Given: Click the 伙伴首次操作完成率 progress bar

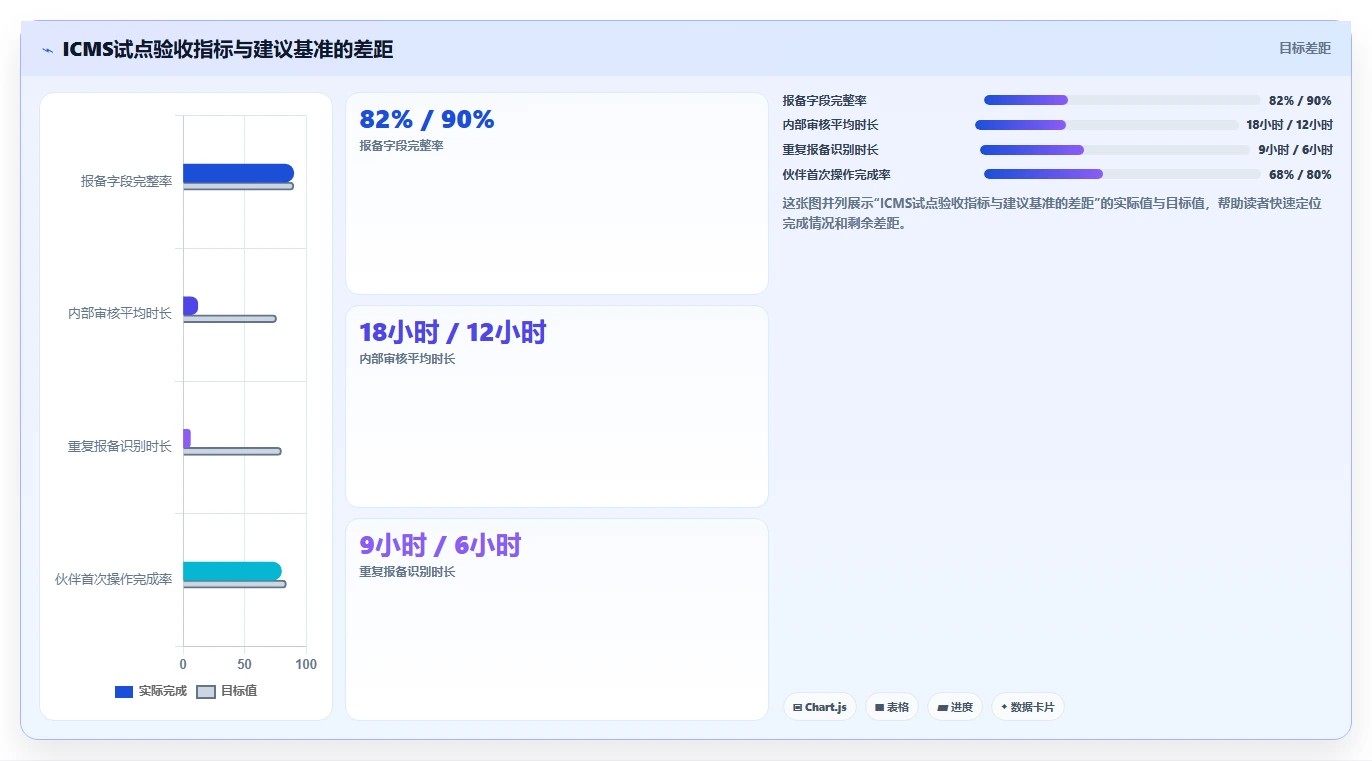Looking at the screenshot, I should 1123,175.
